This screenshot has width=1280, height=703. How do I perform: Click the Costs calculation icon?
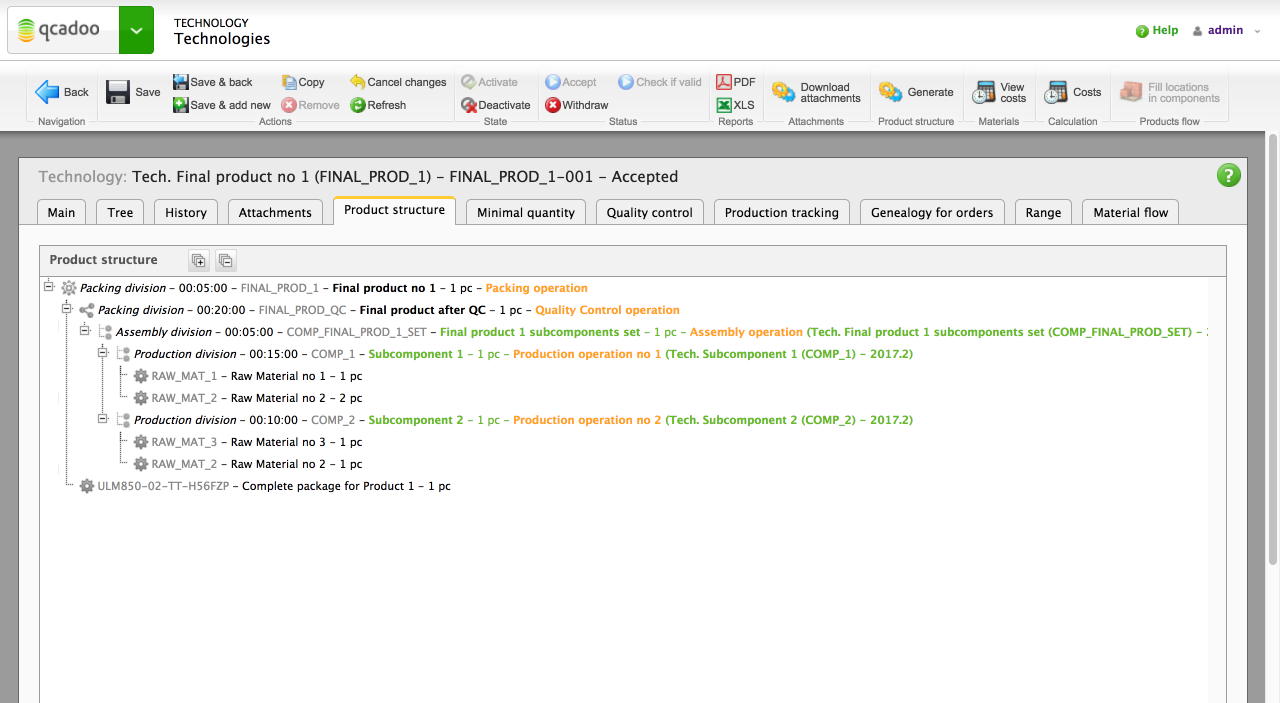tap(1056, 92)
